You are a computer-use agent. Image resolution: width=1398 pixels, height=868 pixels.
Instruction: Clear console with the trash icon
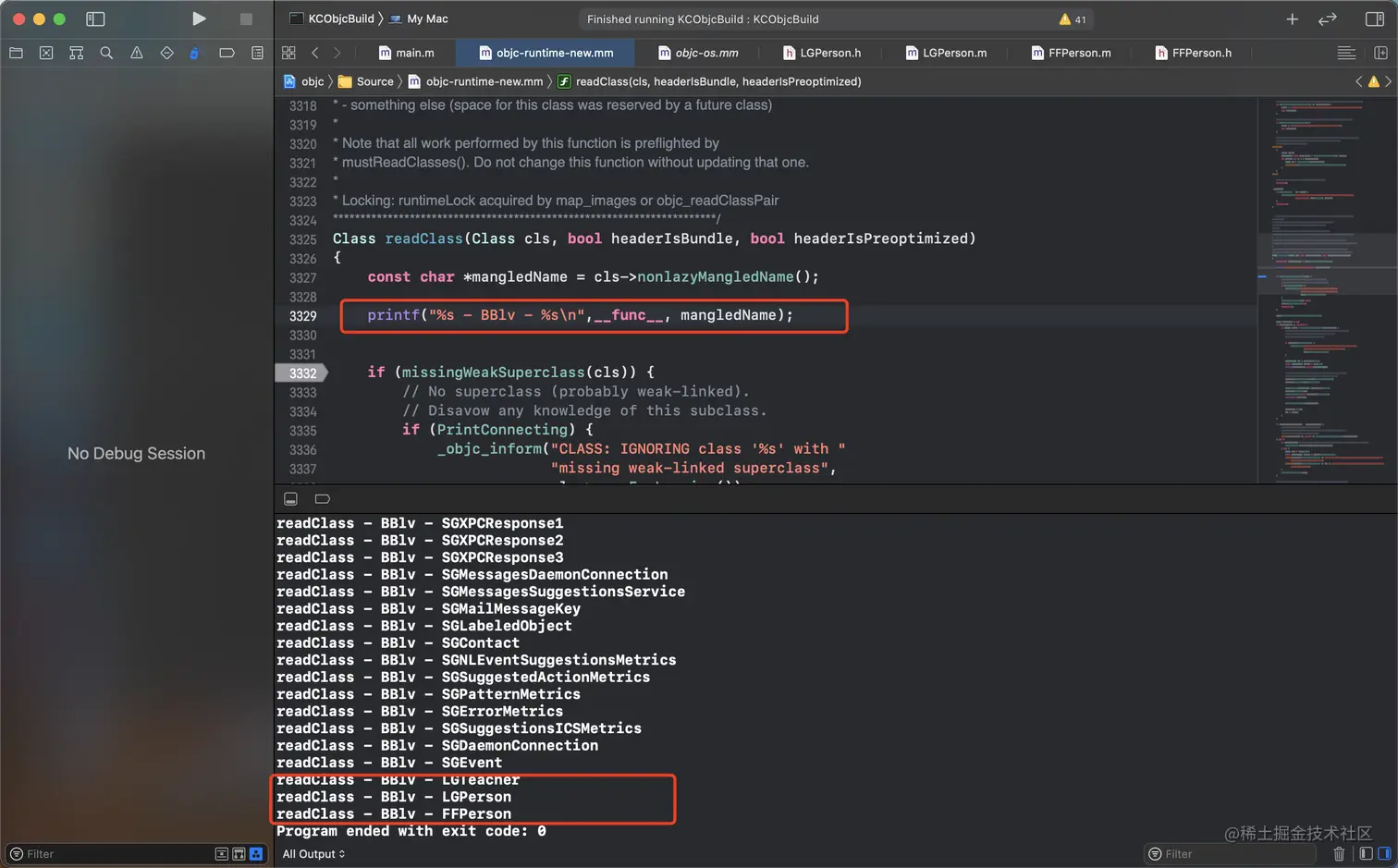click(1339, 853)
